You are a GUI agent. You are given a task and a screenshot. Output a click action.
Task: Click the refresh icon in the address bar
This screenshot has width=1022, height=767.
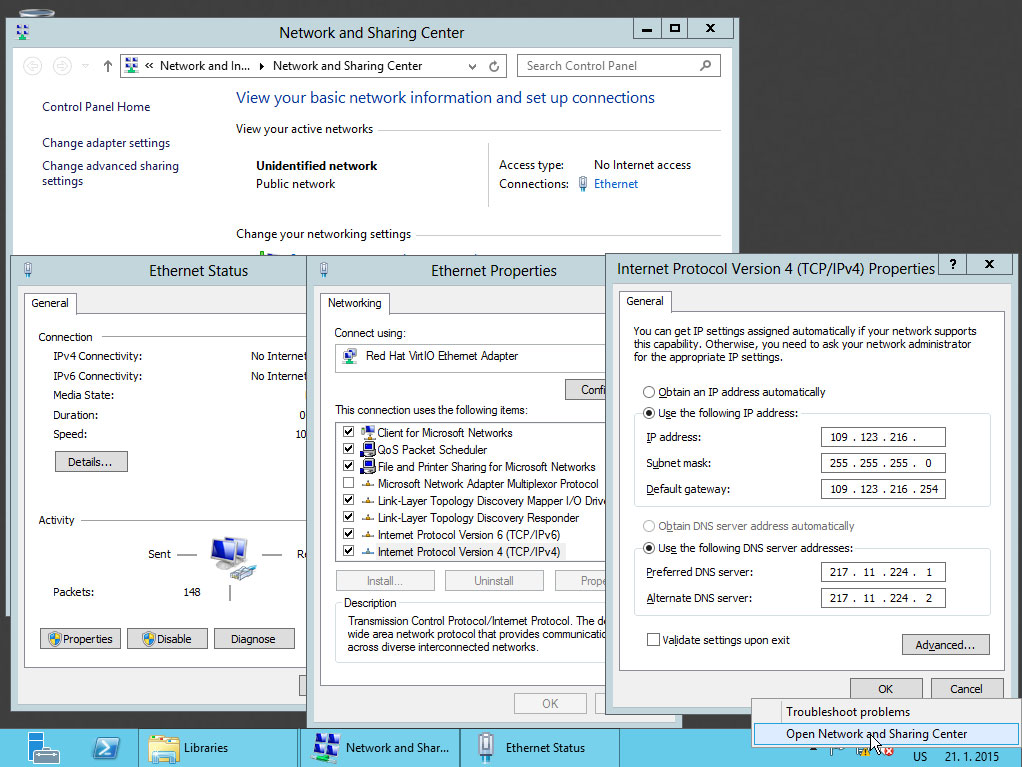tap(494, 66)
